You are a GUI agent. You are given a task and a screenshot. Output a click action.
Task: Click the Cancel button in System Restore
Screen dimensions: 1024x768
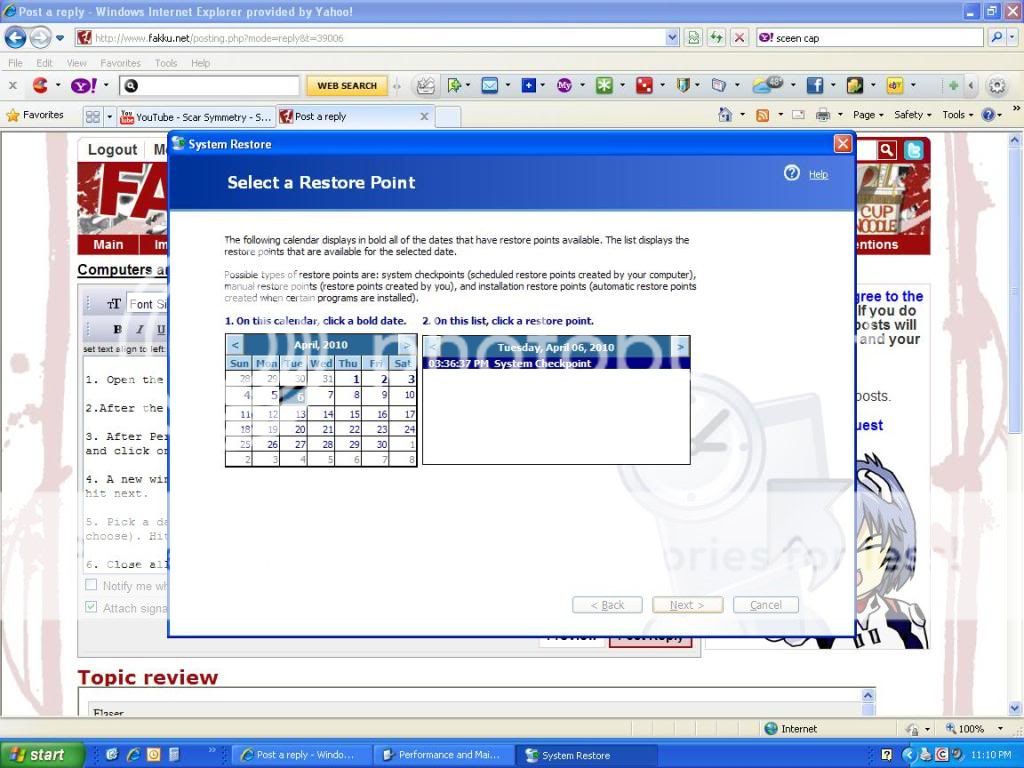(765, 605)
